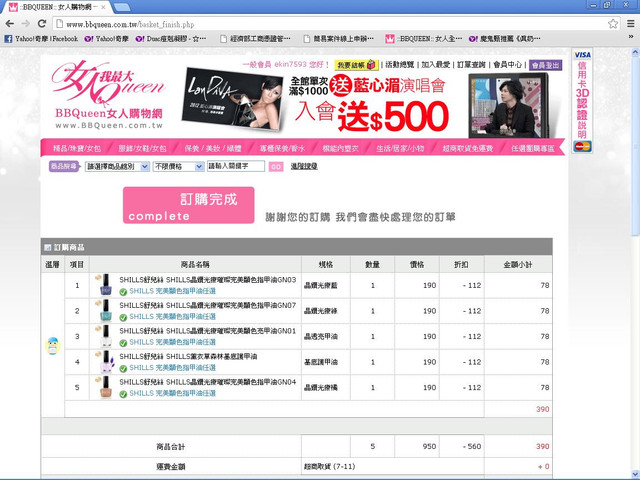The height and width of the screenshot is (480, 640).
Task: Click the pink GO search button
Action: tap(276, 167)
